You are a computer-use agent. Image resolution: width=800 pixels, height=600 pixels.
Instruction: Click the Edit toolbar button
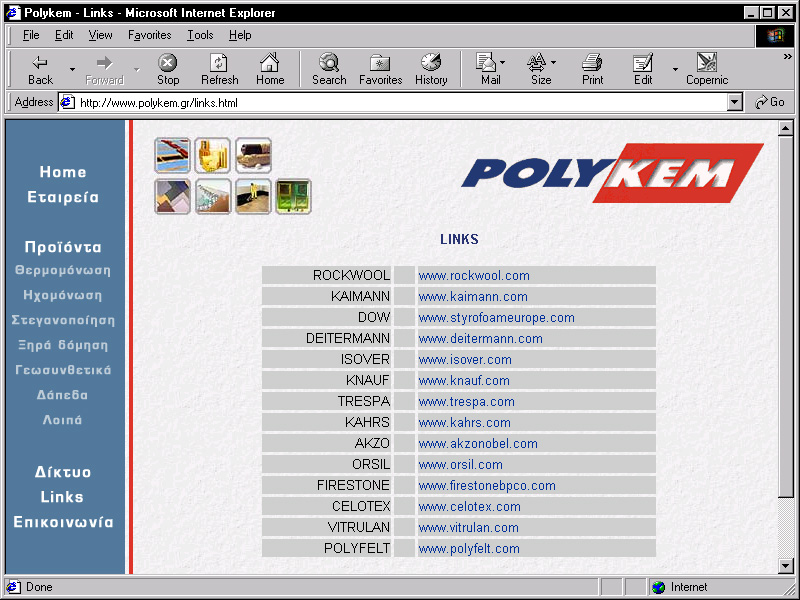coord(643,69)
